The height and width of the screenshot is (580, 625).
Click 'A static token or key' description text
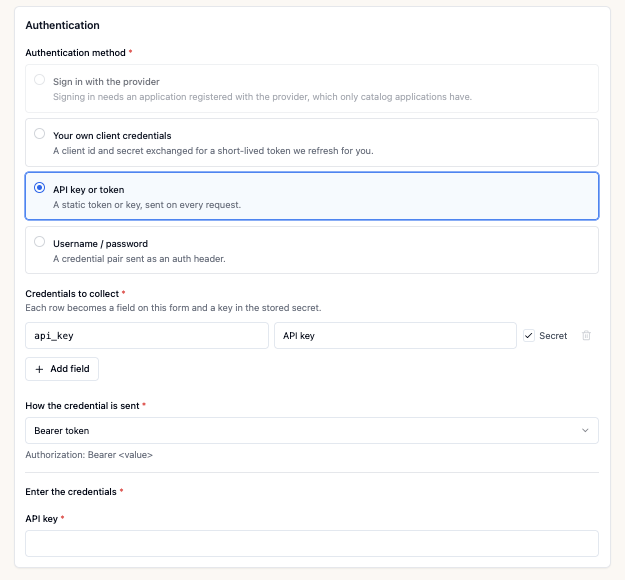point(147,205)
